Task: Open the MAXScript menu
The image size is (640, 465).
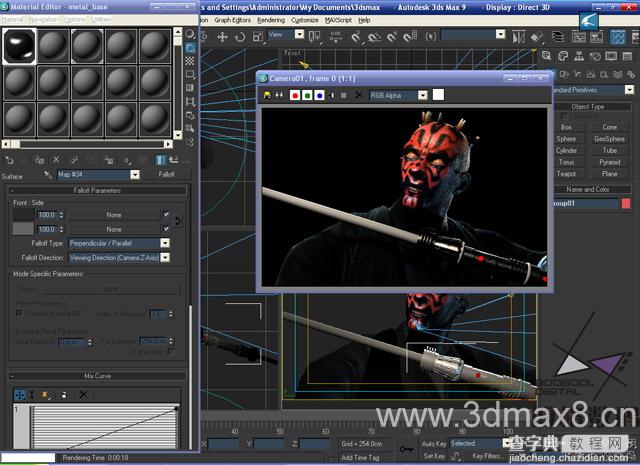Action: coord(338,20)
